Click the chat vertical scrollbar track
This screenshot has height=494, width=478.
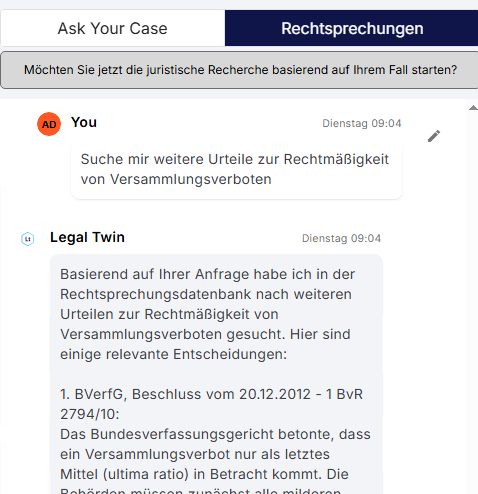(x=472, y=300)
